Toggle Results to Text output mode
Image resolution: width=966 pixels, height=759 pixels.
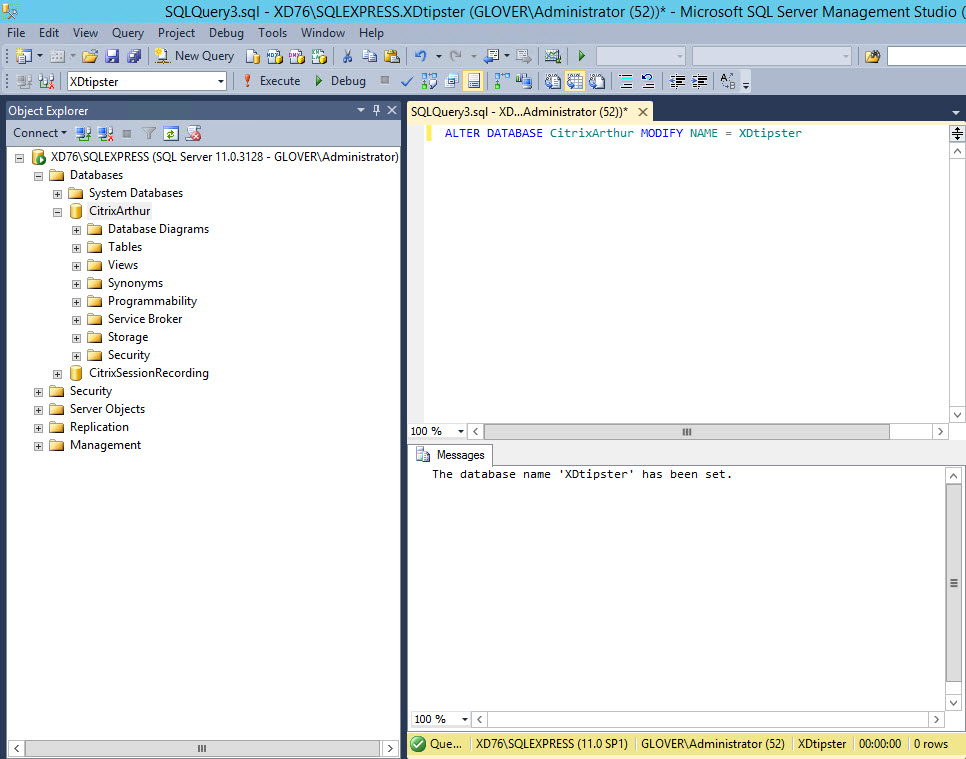[553, 81]
